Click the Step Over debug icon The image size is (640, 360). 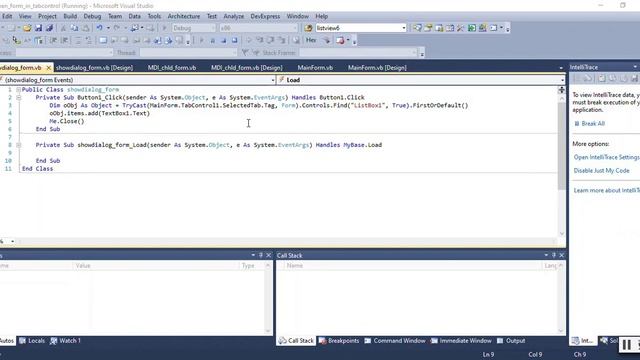[270, 40]
